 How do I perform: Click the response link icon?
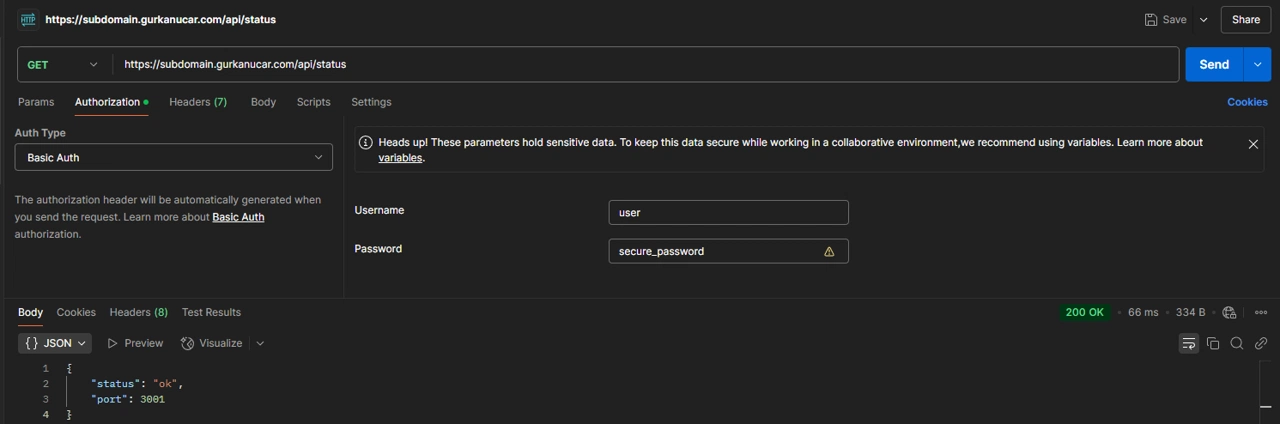[1261, 343]
